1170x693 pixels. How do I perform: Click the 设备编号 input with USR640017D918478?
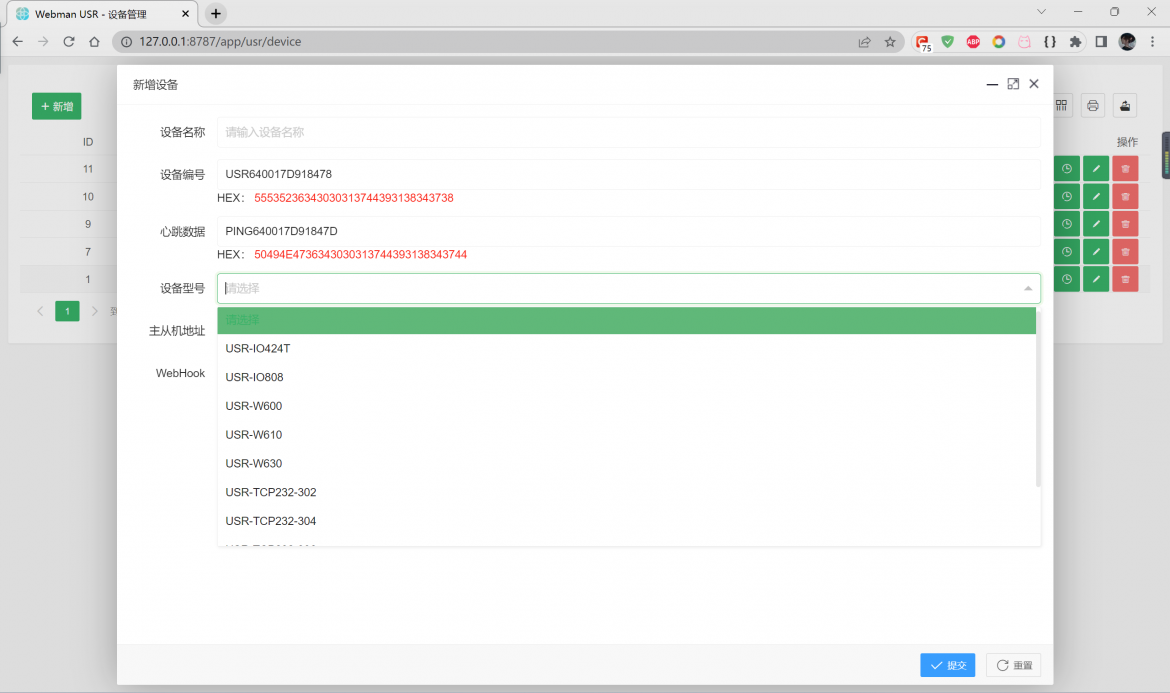pos(628,174)
